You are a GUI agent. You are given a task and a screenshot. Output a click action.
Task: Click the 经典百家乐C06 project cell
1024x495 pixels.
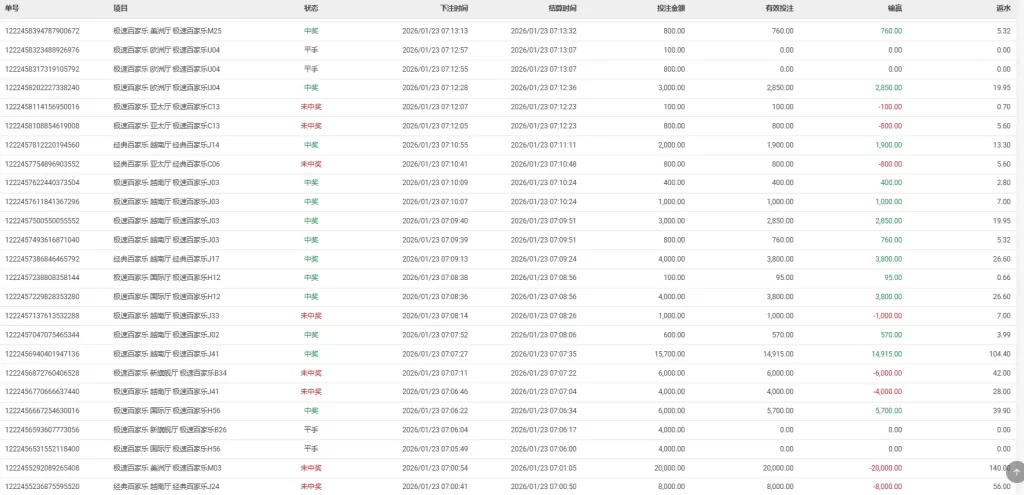[167, 164]
